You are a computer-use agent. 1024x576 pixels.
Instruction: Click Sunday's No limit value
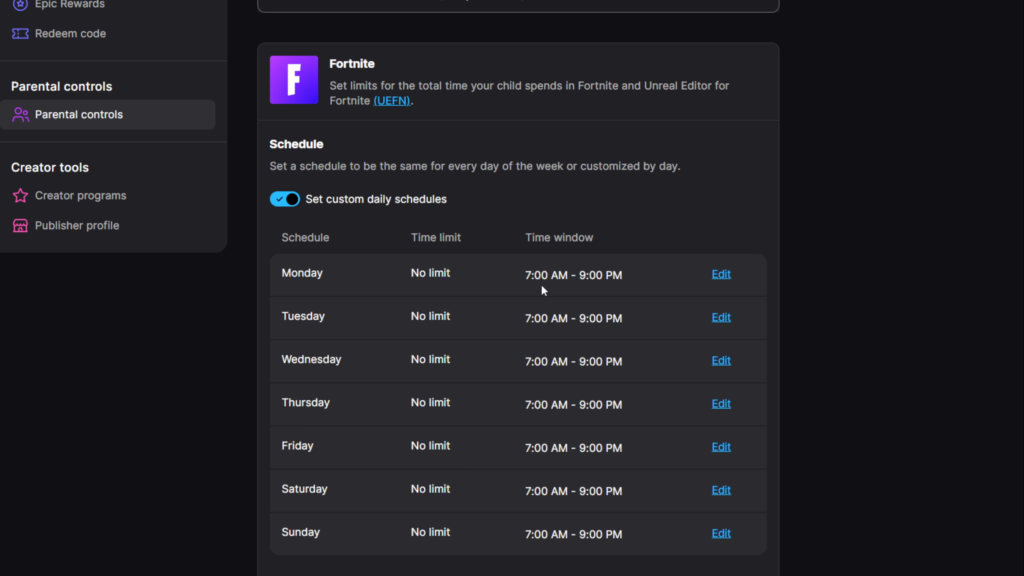pos(430,532)
